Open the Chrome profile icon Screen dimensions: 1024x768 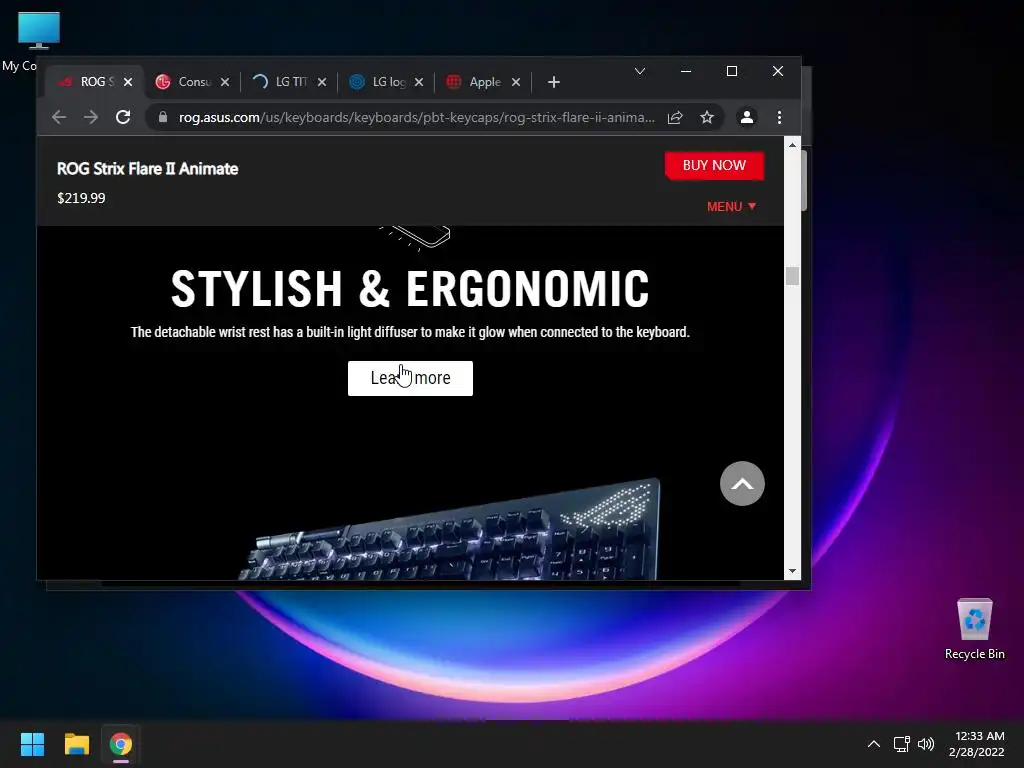point(746,118)
